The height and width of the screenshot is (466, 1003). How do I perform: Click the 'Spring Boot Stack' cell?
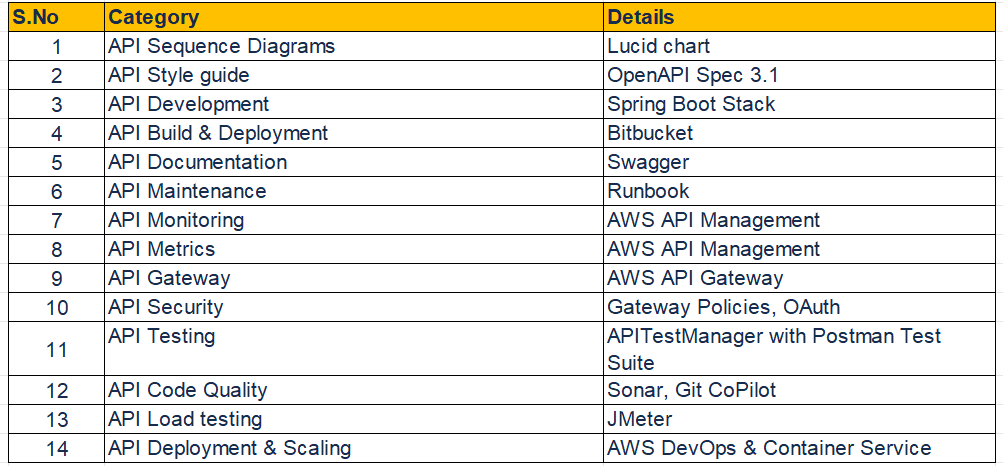point(799,104)
